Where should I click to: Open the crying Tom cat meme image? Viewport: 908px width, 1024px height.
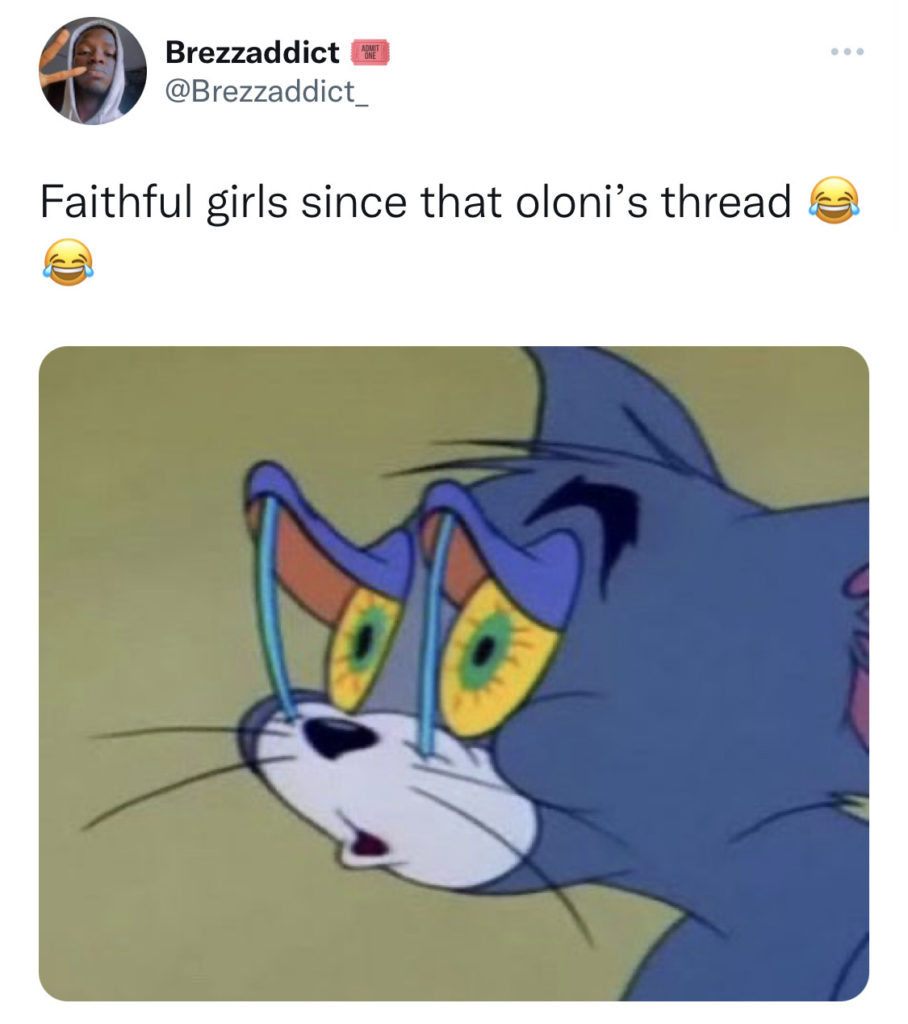[x=453, y=673]
